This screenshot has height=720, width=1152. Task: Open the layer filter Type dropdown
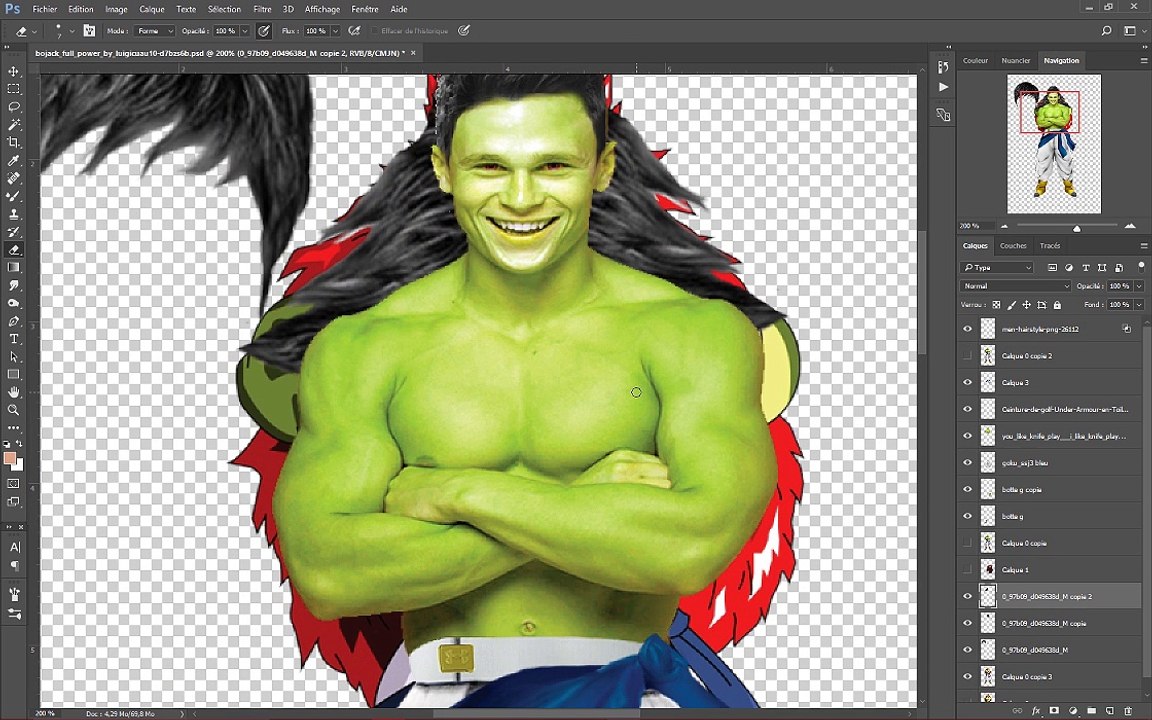[996, 267]
